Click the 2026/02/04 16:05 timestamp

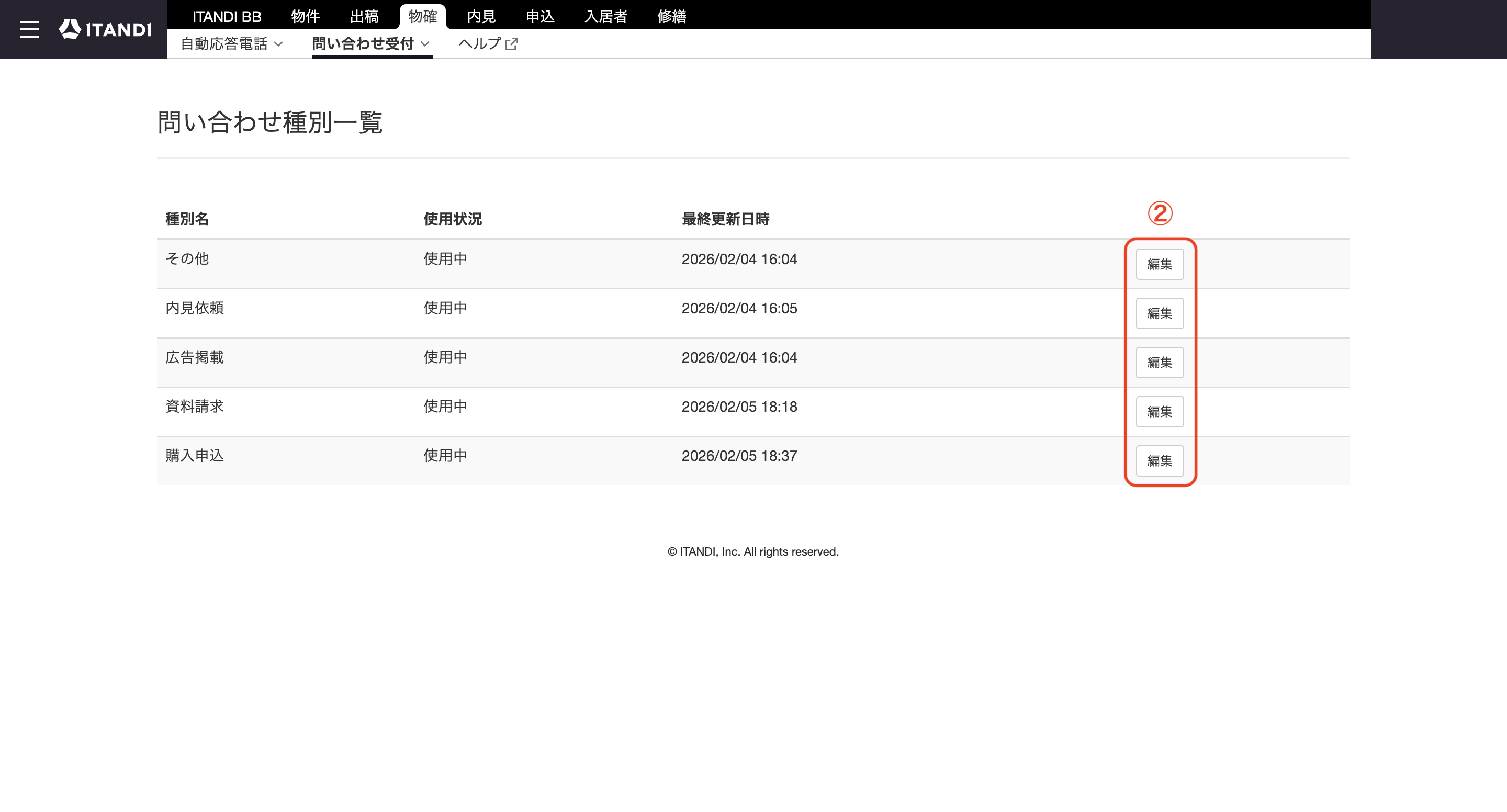pos(739,308)
